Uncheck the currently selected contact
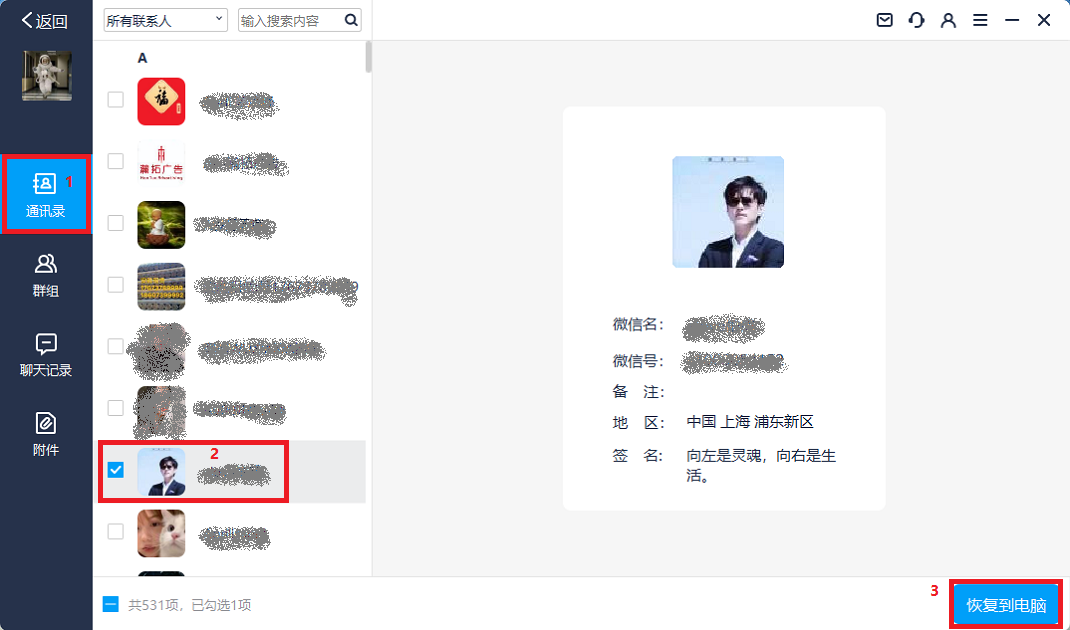The width and height of the screenshot is (1070, 630). (115, 468)
